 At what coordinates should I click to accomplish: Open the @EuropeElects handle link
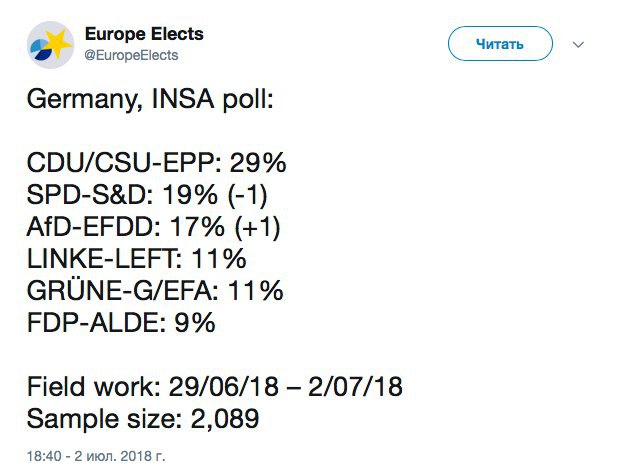tap(131, 55)
